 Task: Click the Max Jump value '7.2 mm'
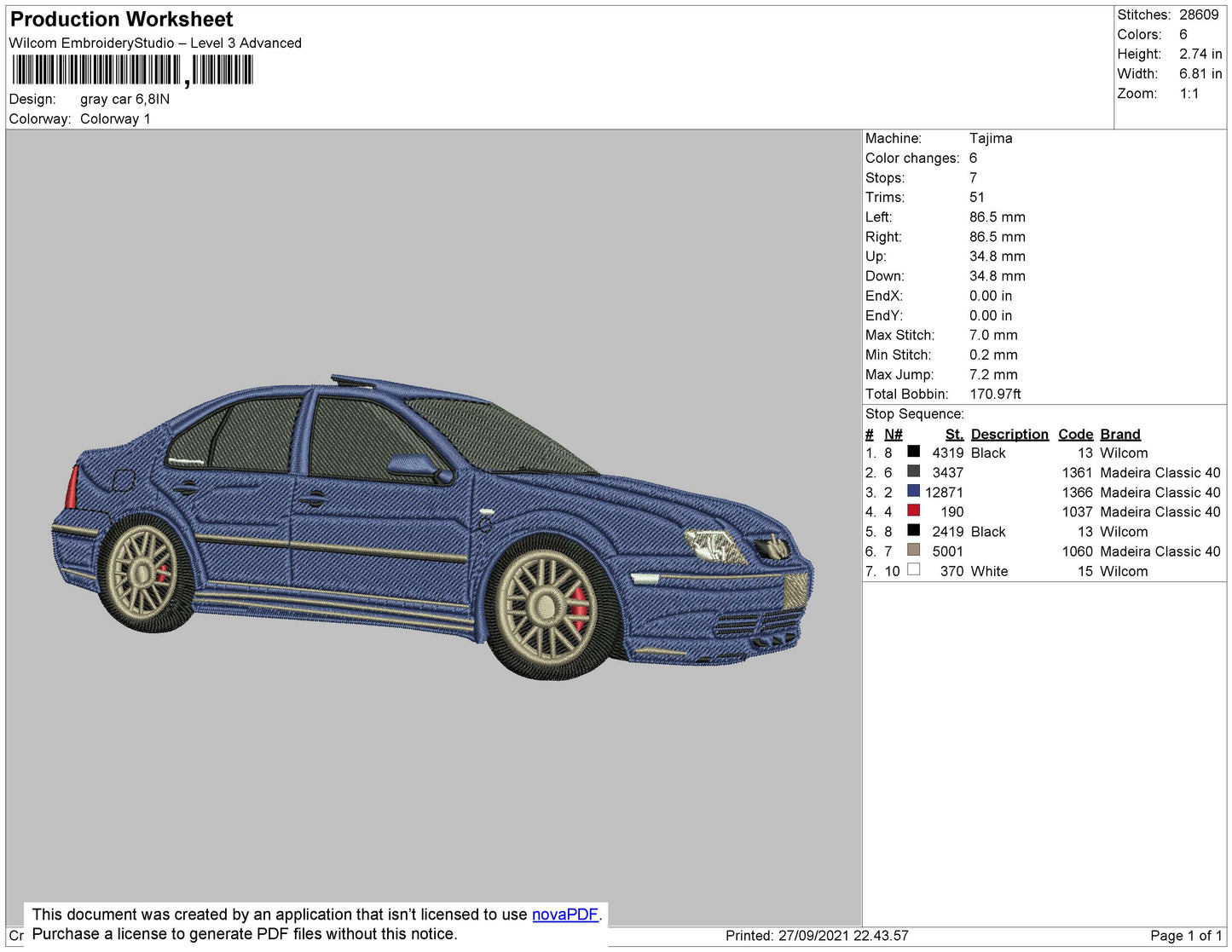pyautogui.click(x=993, y=374)
